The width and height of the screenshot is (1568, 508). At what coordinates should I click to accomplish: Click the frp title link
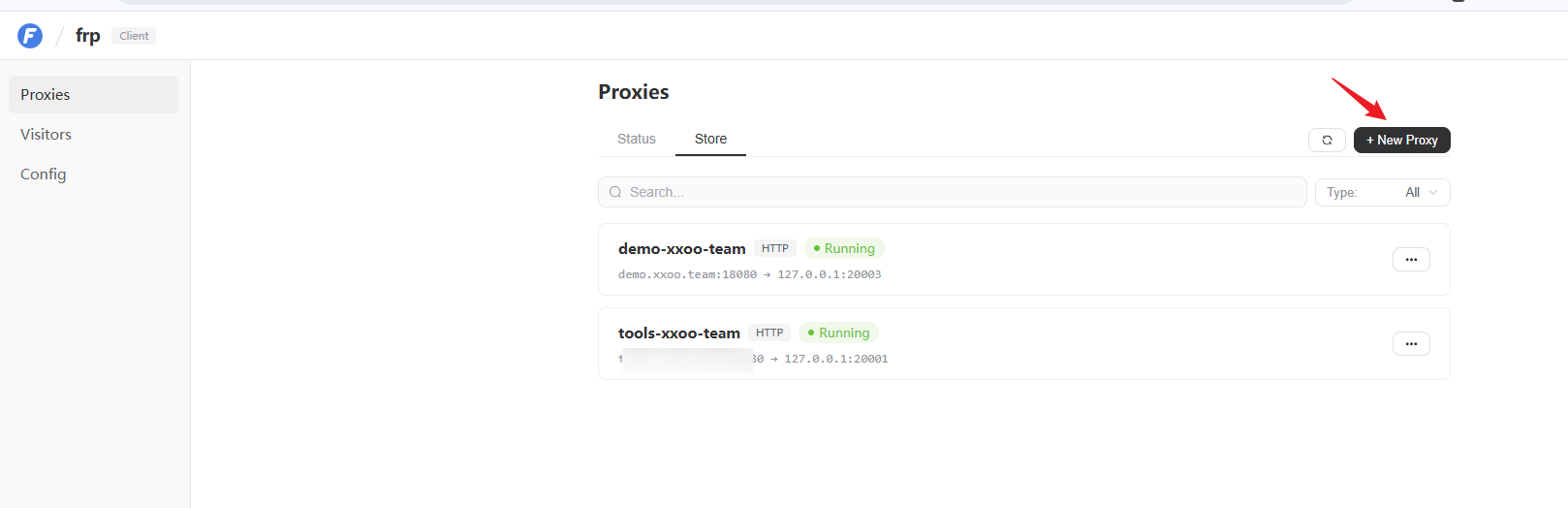[88, 36]
